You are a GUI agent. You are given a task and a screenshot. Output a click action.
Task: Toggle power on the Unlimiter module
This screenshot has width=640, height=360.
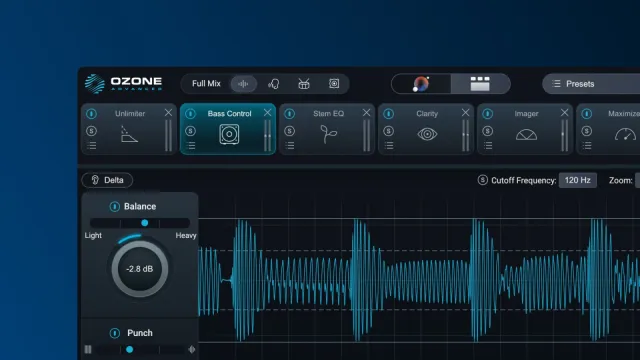click(x=91, y=113)
